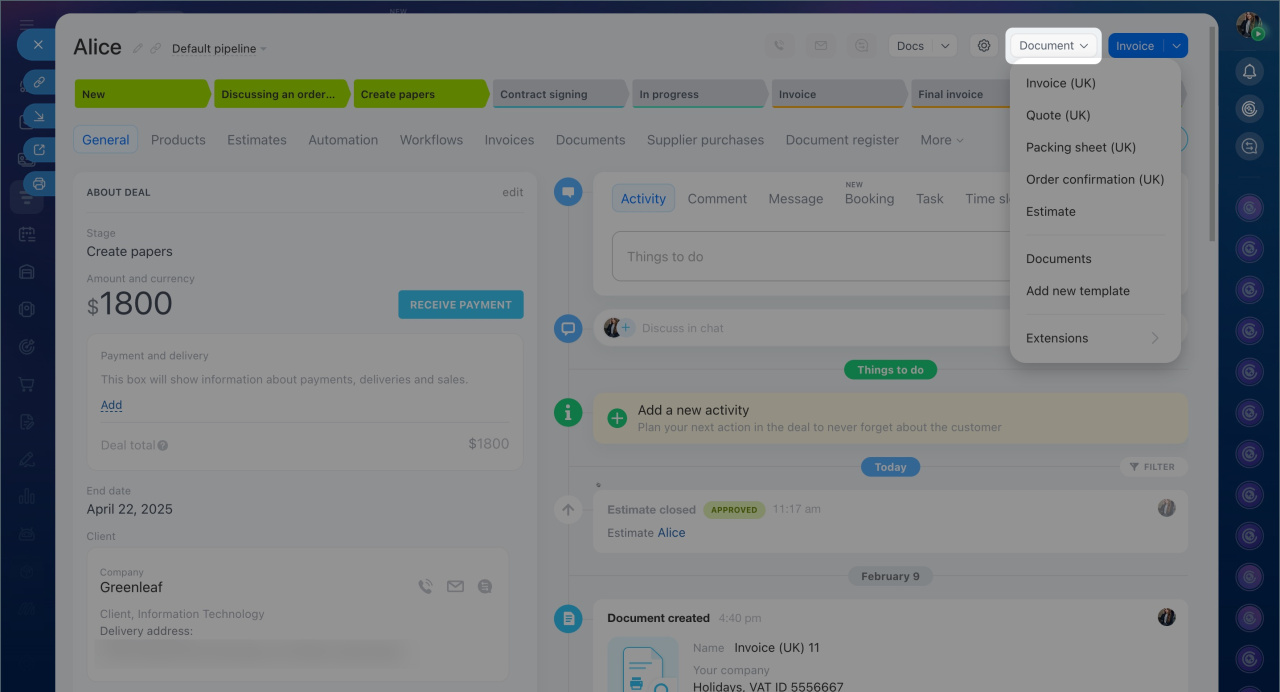Viewport: 1280px width, 692px height.
Task: Close the deal side panel
Action: click(x=37, y=45)
